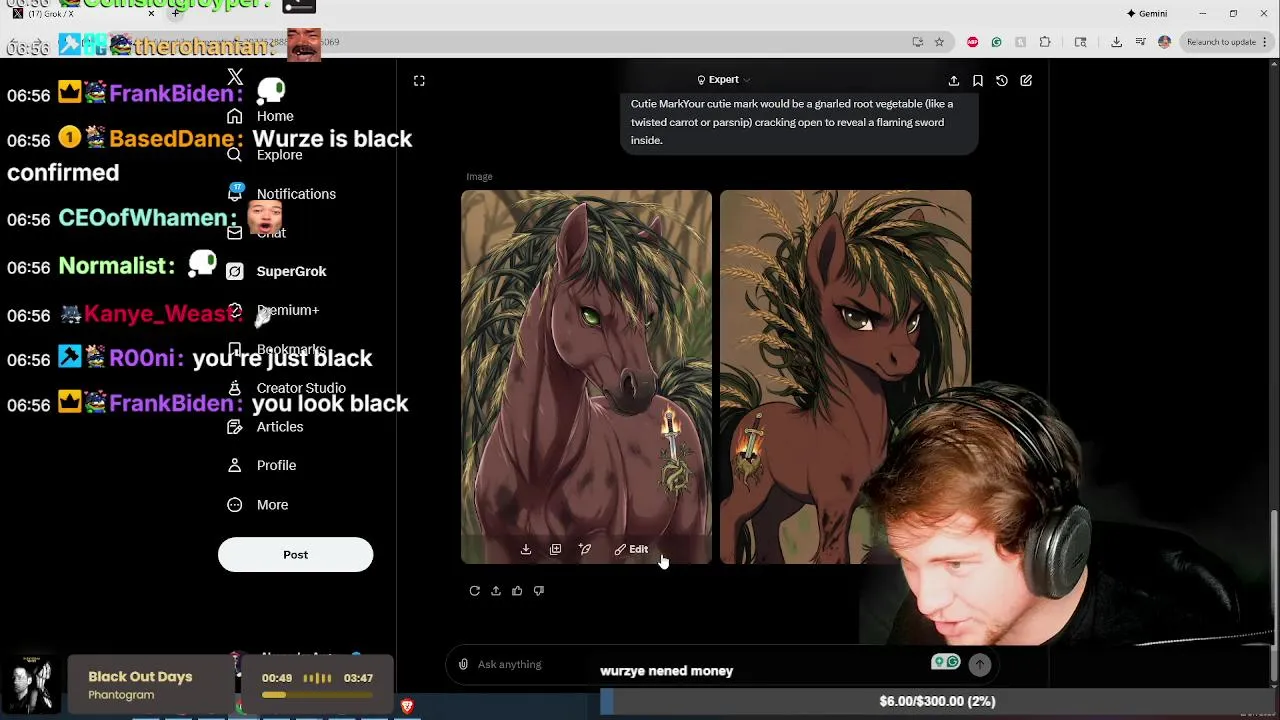Open Articles in the sidebar
1280x720 pixels.
pyautogui.click(x=265, y=427)
